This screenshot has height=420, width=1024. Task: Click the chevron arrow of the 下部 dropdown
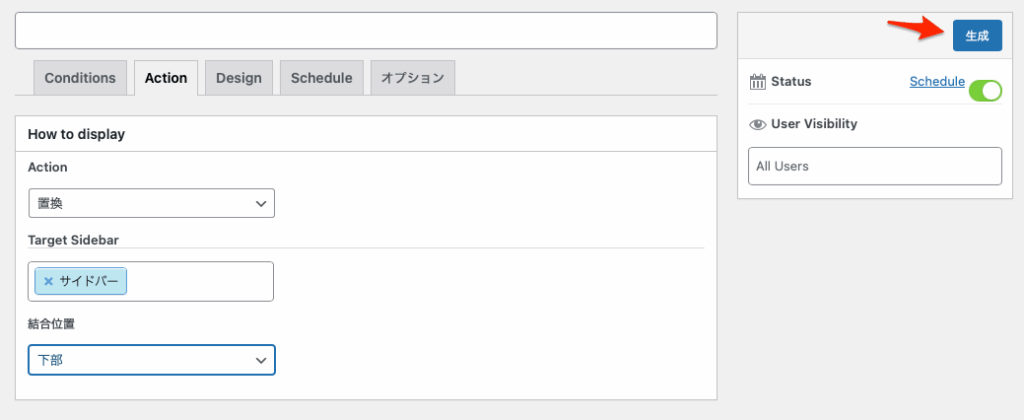click(x=261, y=361)
